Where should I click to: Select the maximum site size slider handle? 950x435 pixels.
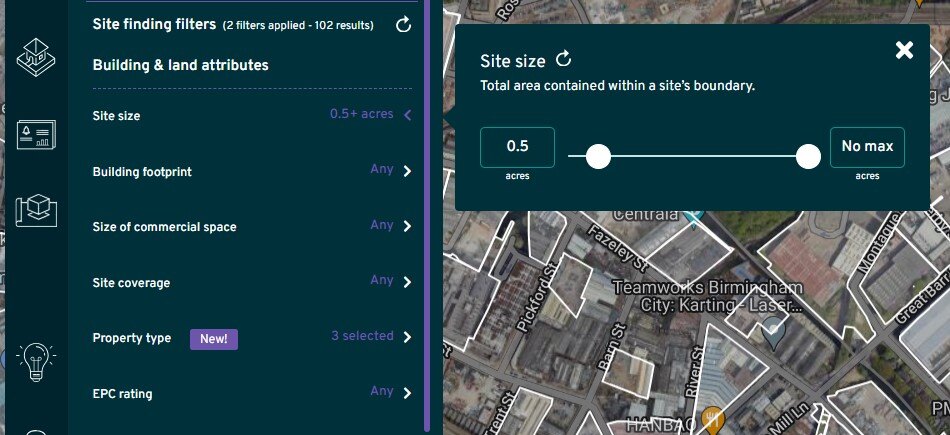pyautogui.click(x=808, y=156)
